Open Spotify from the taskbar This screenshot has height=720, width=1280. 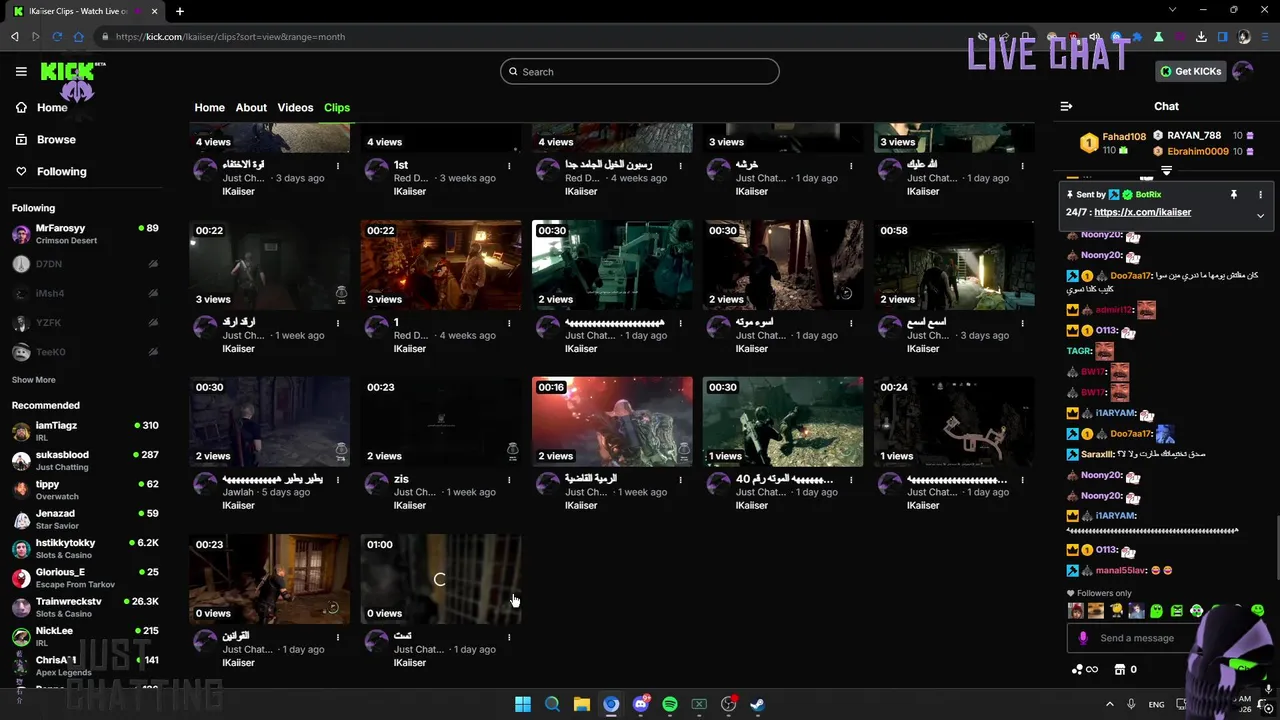click(x=670, y=704)
